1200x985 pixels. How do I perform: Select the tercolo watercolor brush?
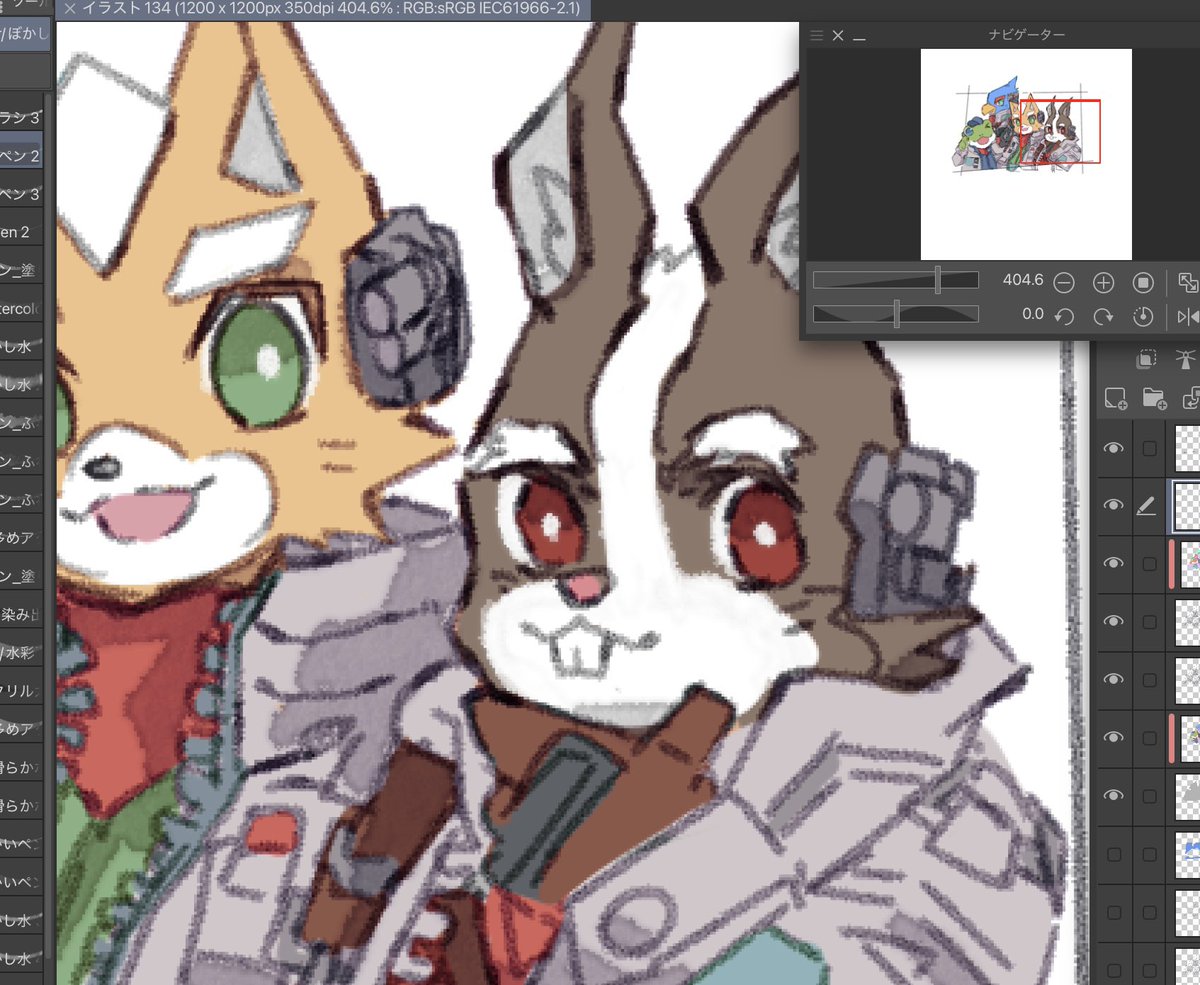(x=21, y=309)
